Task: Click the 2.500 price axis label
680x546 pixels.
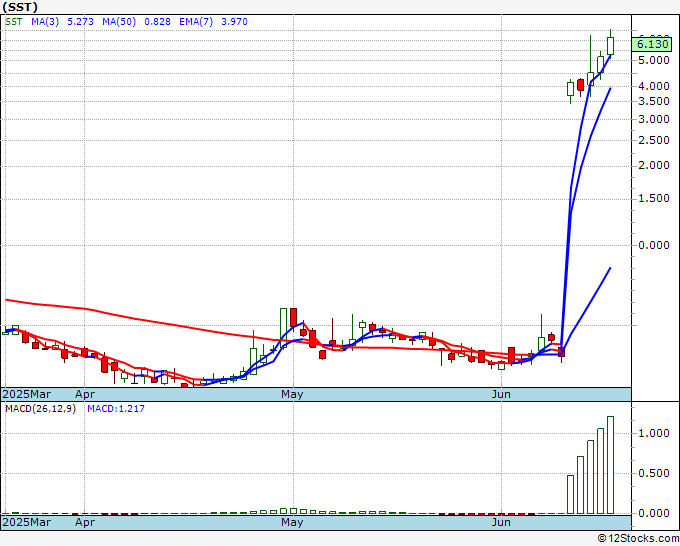Action: coord(654,140)
